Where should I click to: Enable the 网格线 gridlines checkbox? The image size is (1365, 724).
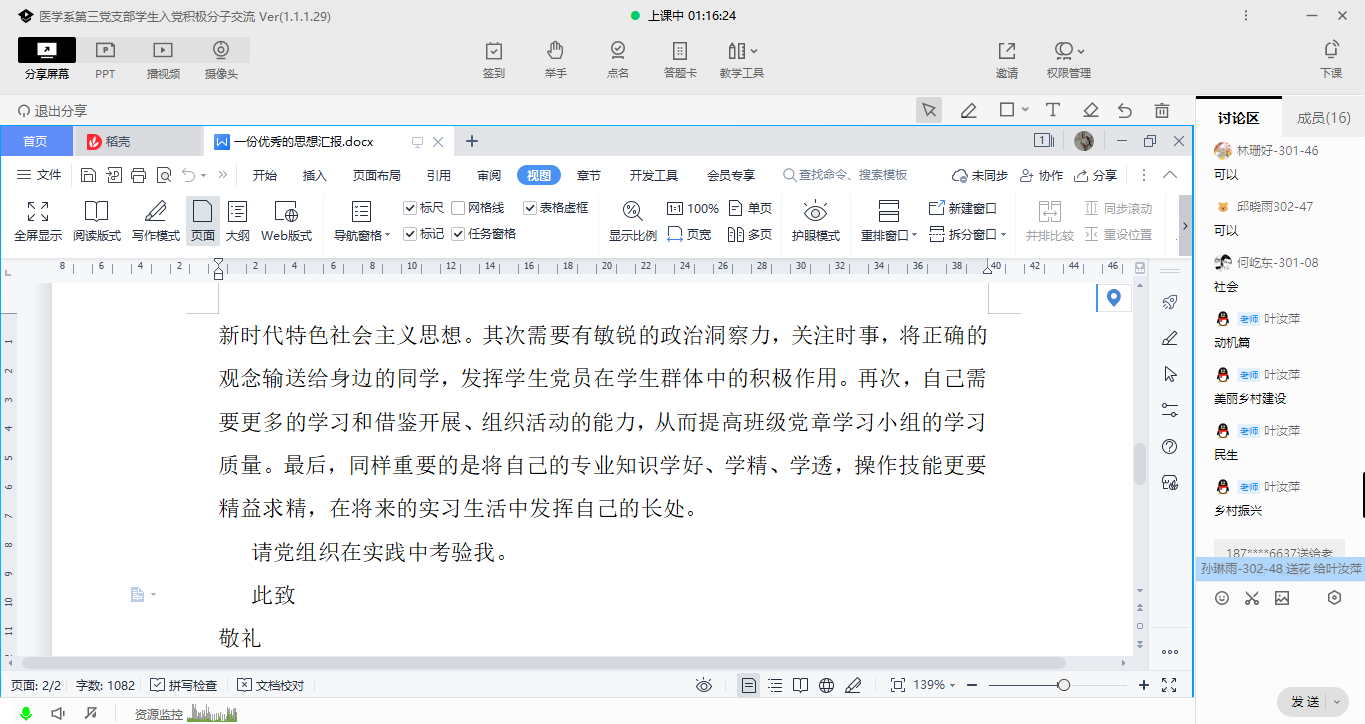[458, 208]
